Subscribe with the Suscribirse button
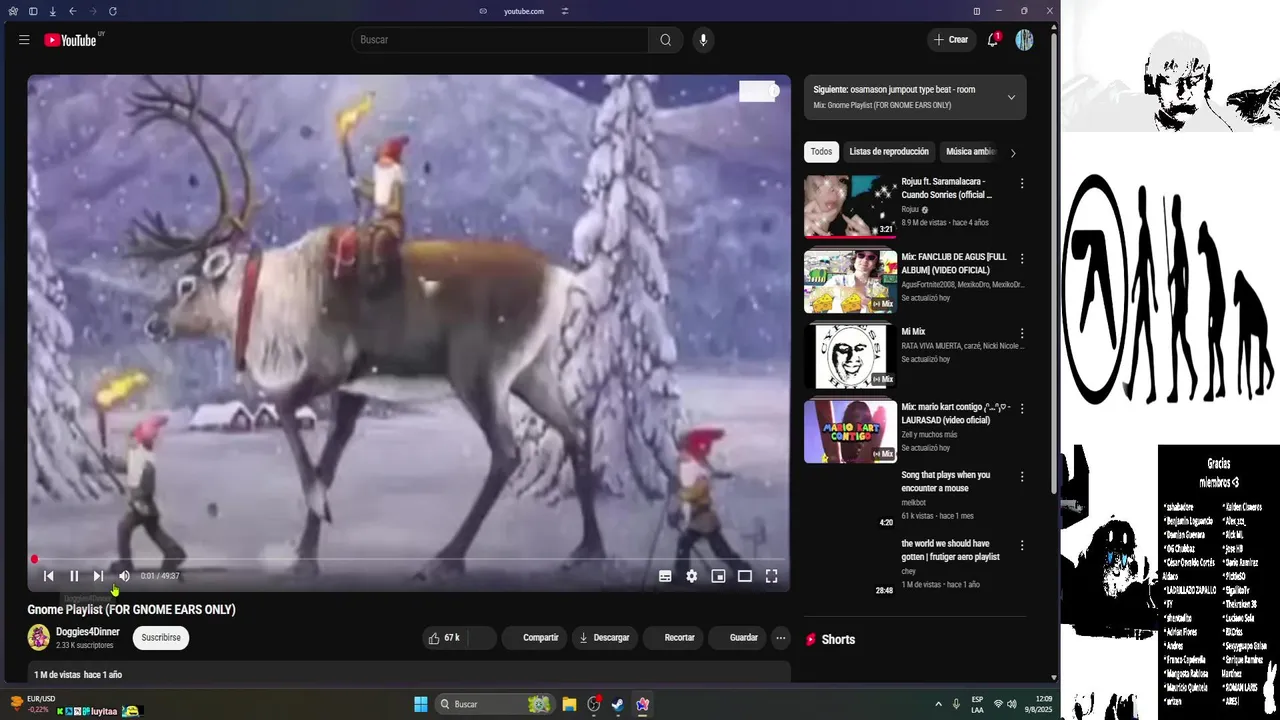Screen dimensions: 1280x720 pyautogui.click(x=161, y=638)
